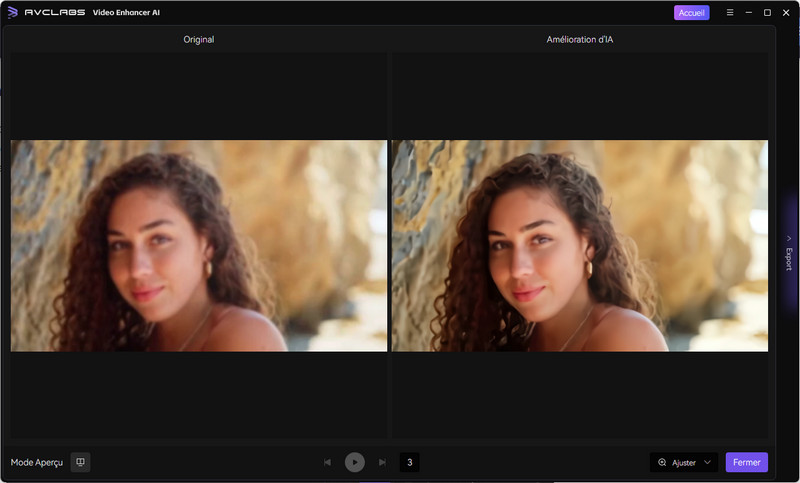The image size is (800, 483).
Task: Select the Amélioration d'IA header label
Action: tap(579, 40)
